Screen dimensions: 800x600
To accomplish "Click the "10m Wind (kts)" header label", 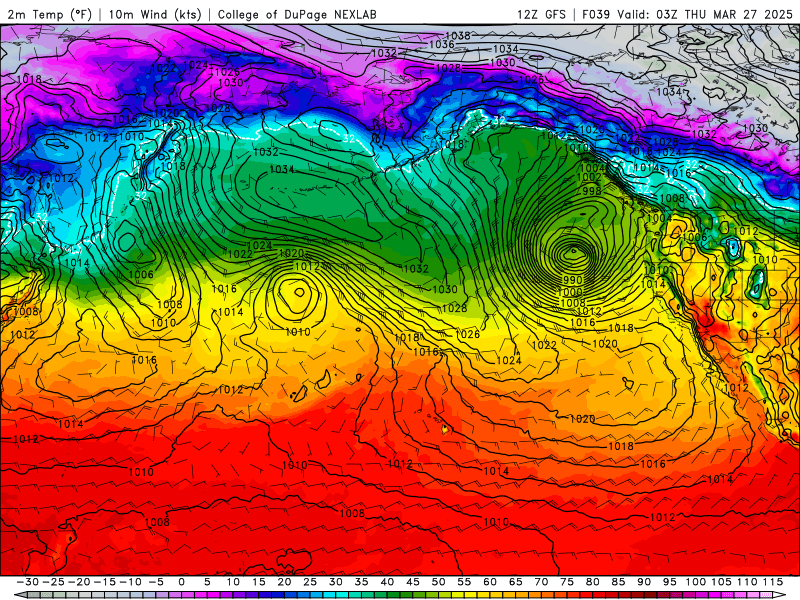I will click(155, 14).
